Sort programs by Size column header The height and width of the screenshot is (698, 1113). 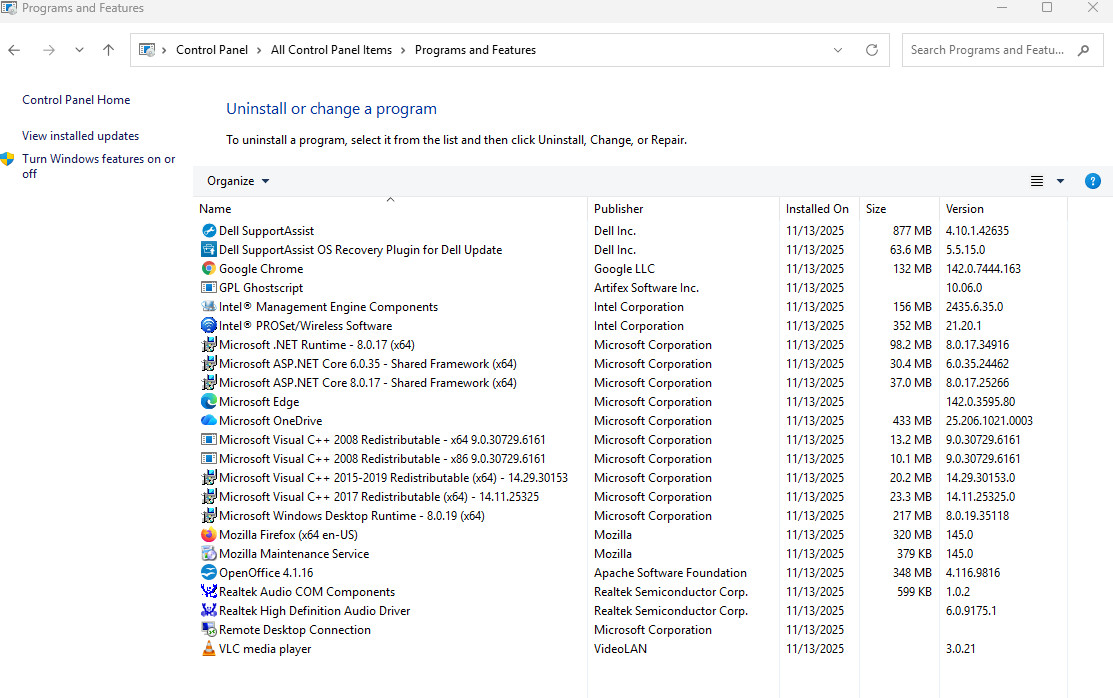(876, 209)
